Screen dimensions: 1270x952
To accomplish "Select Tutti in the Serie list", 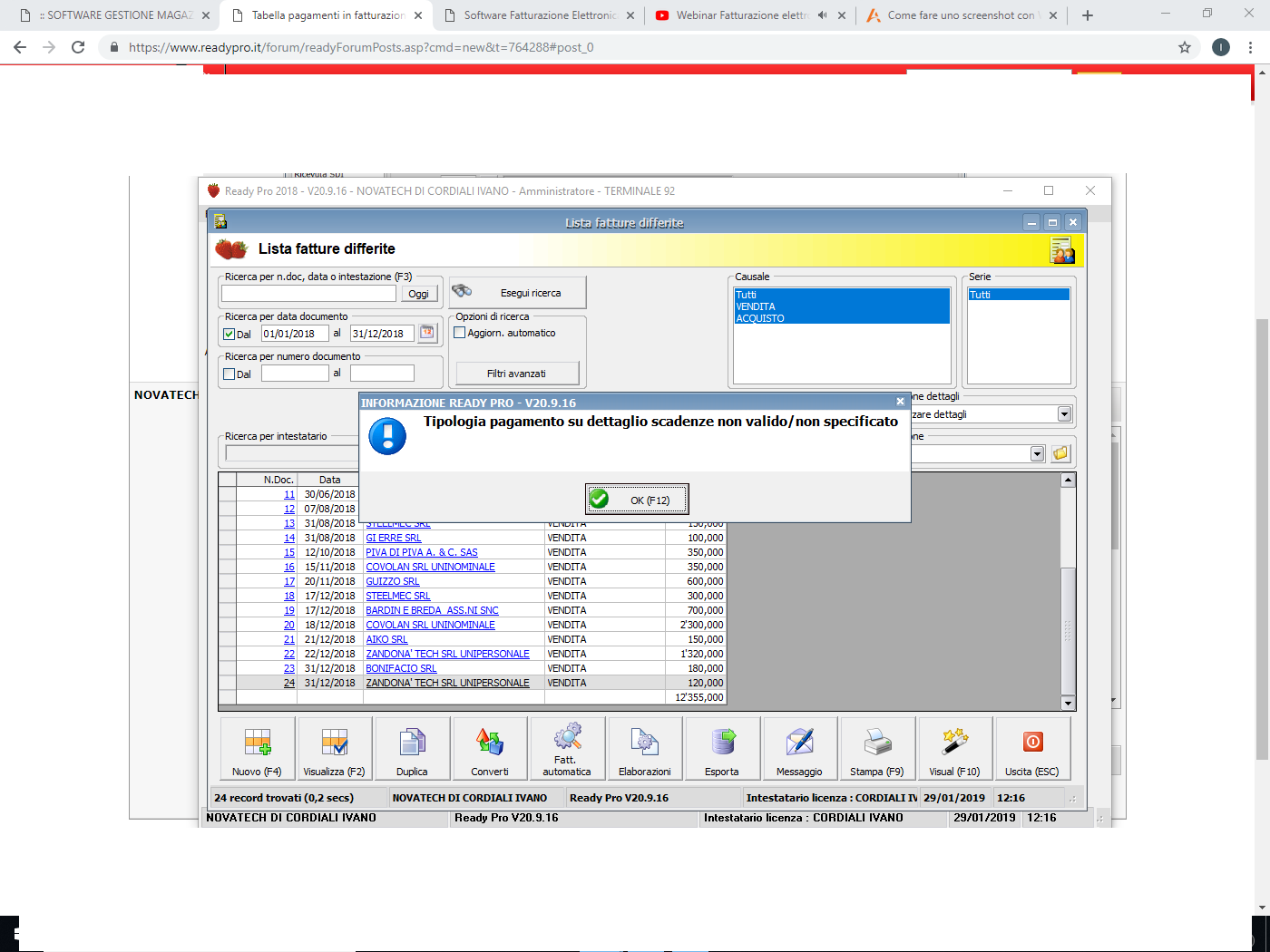I will click(x=1019, y=295).
